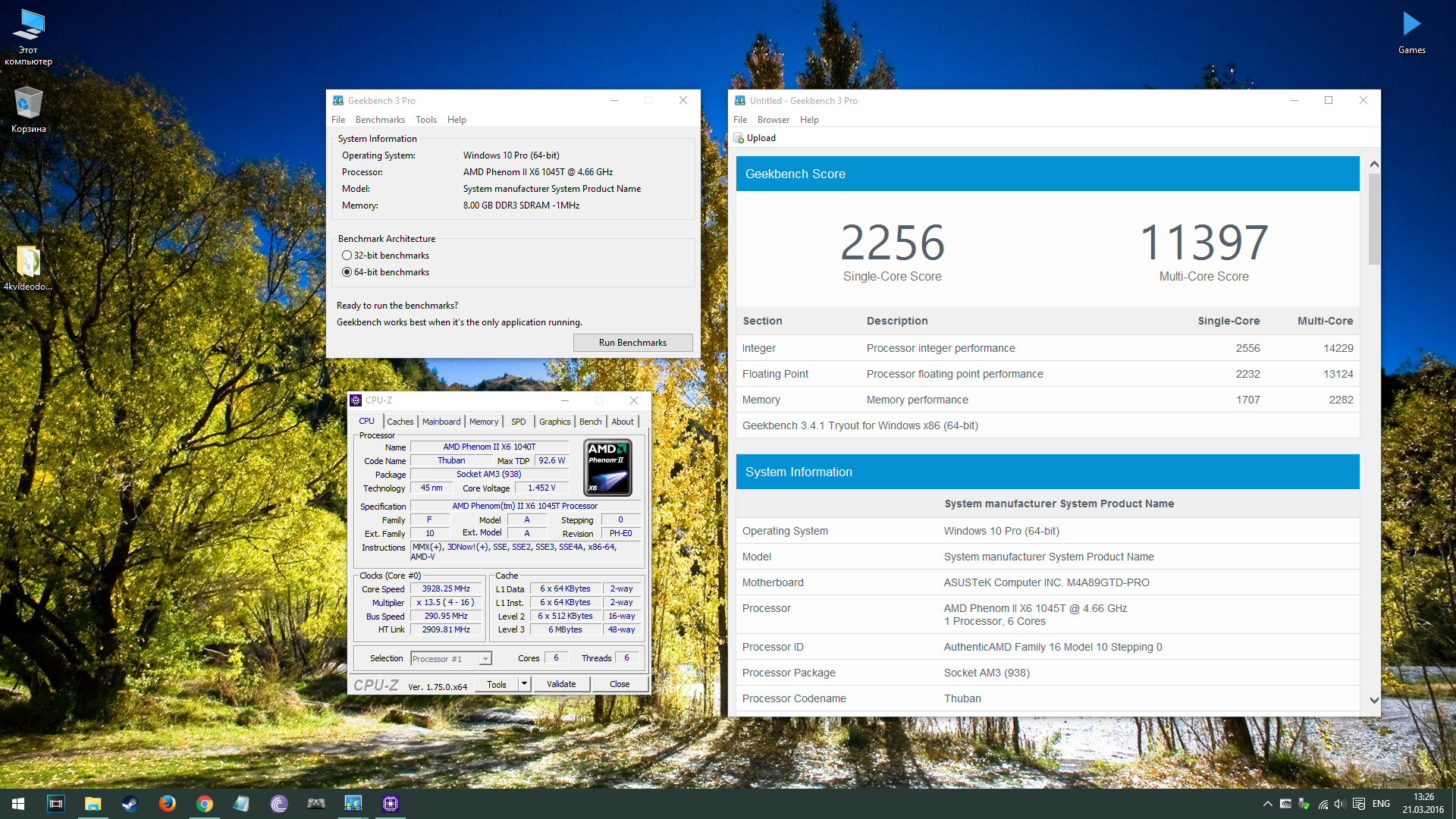Open File menu in Untitled results window
This screenshot has width=1456, height=819.
click(740, 120)
